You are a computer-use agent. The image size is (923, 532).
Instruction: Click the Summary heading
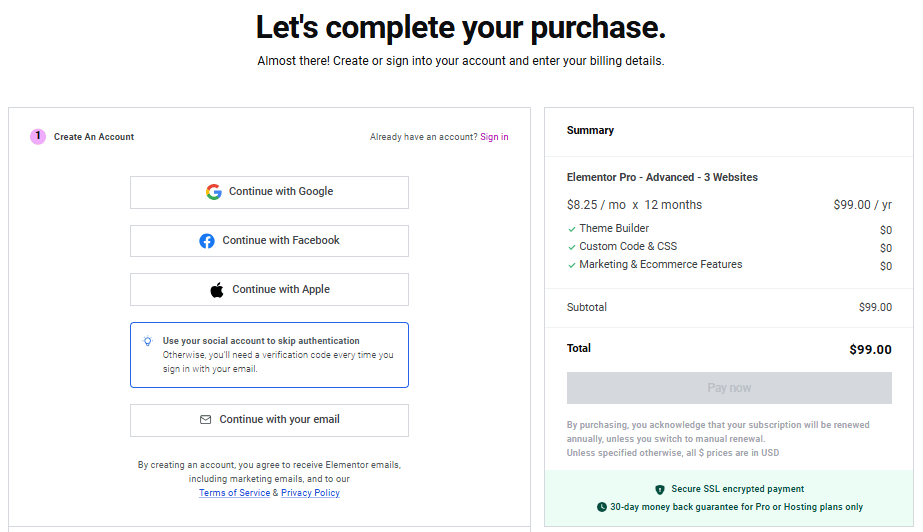tap(590, 130)
